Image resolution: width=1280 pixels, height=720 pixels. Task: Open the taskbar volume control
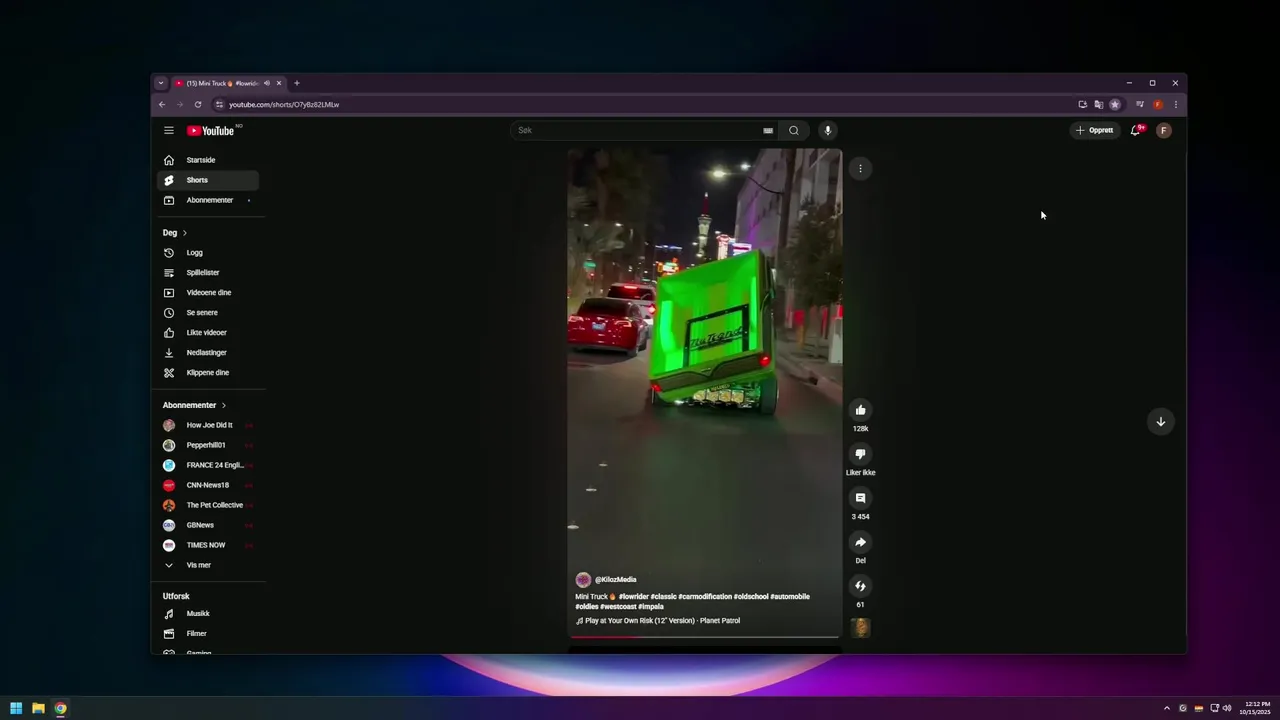[x=1227, y=708]
